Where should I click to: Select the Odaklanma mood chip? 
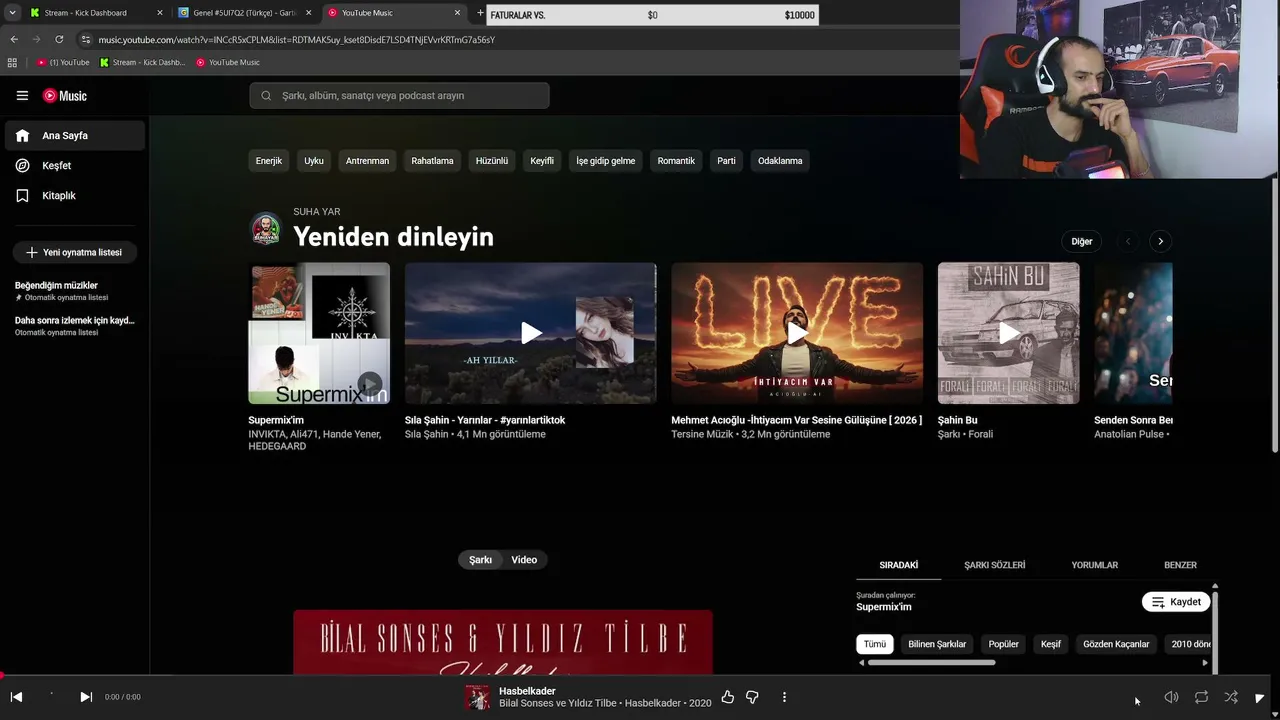tap(780, 161)
